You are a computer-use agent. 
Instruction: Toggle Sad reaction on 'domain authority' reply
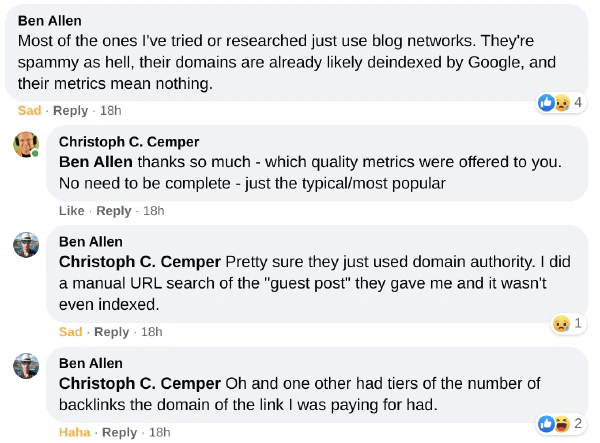pos(70,332)
